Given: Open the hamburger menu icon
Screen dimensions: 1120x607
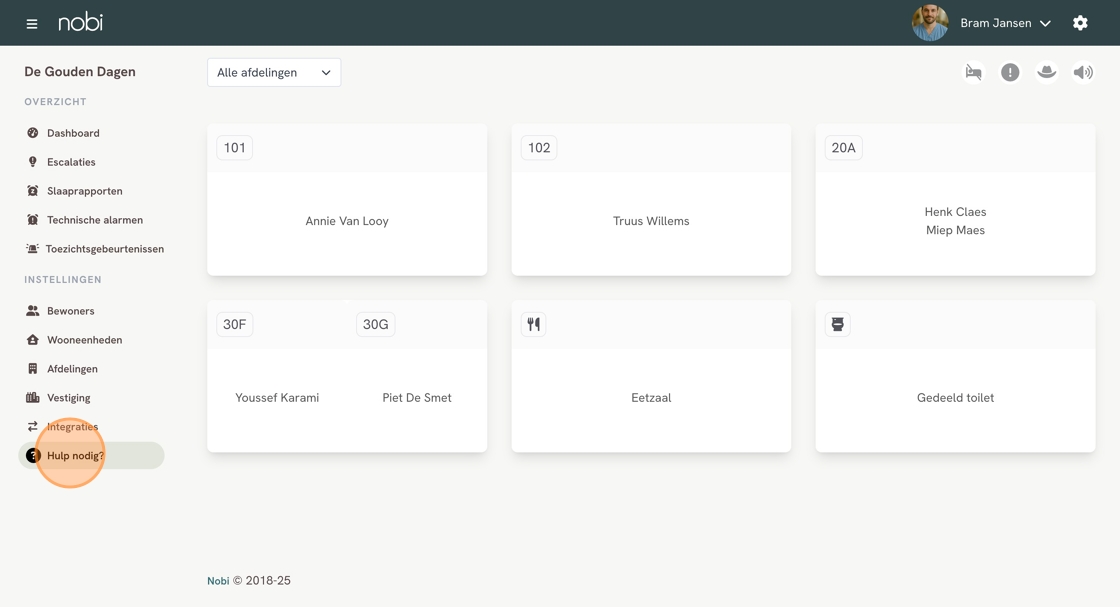Looking at the screenshot, I should pyautogui.click(x=32, y=23).
